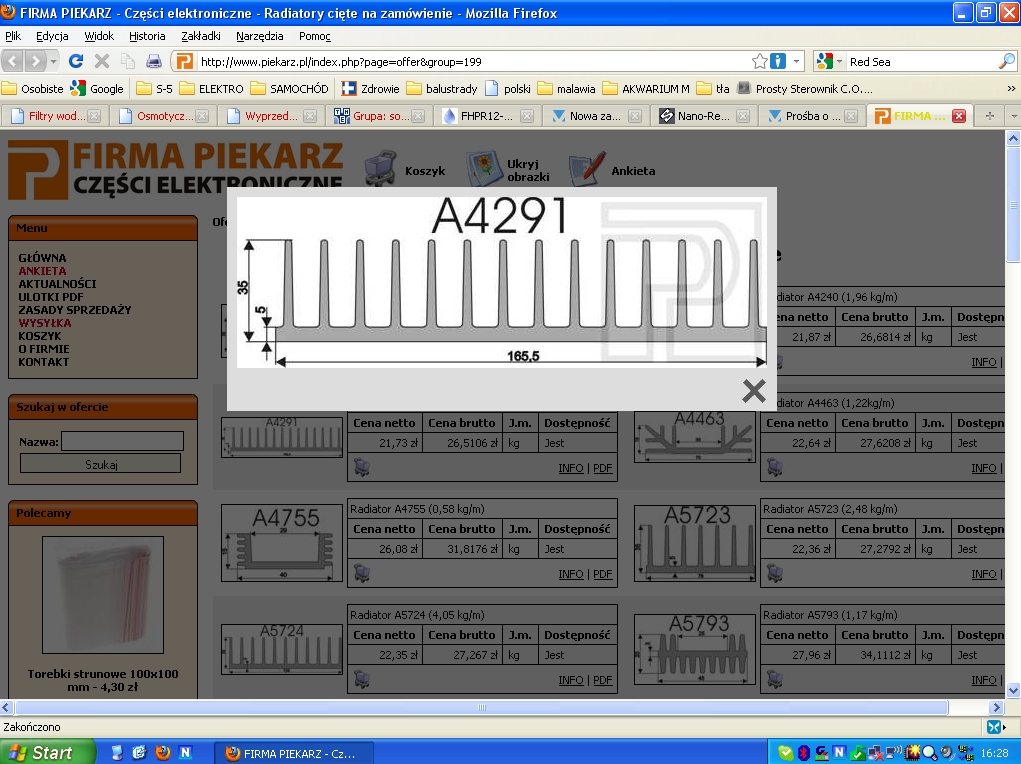Close the A4291 enlarged image popup
1021x764 pixels.
[753, 391]
